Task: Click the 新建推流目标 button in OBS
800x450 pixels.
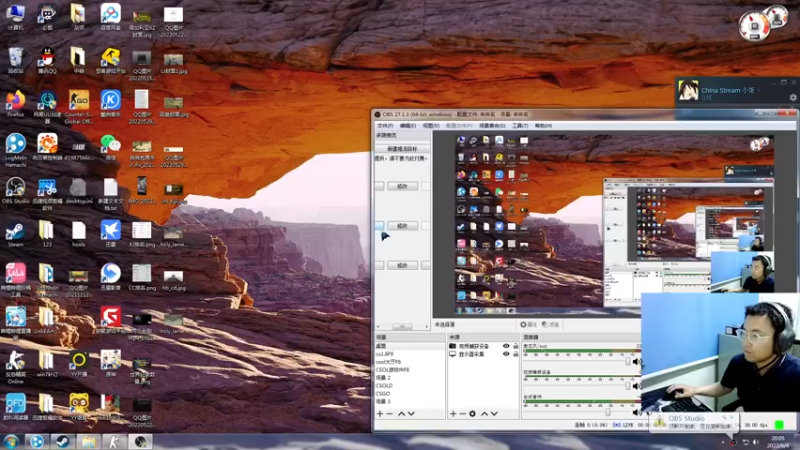Action: pos(402,148)
